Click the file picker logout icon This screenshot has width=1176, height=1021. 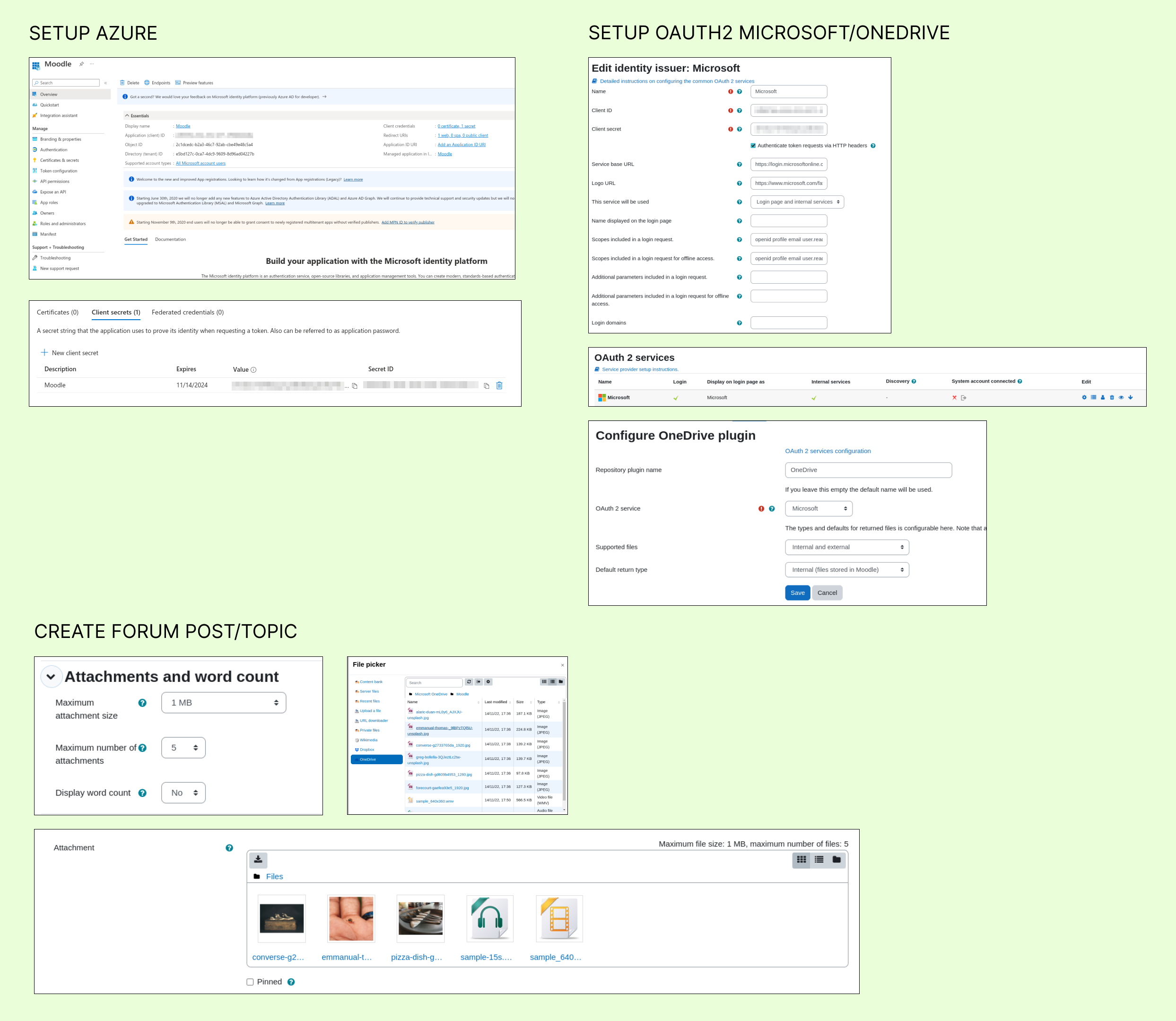(x=479, y=681)
